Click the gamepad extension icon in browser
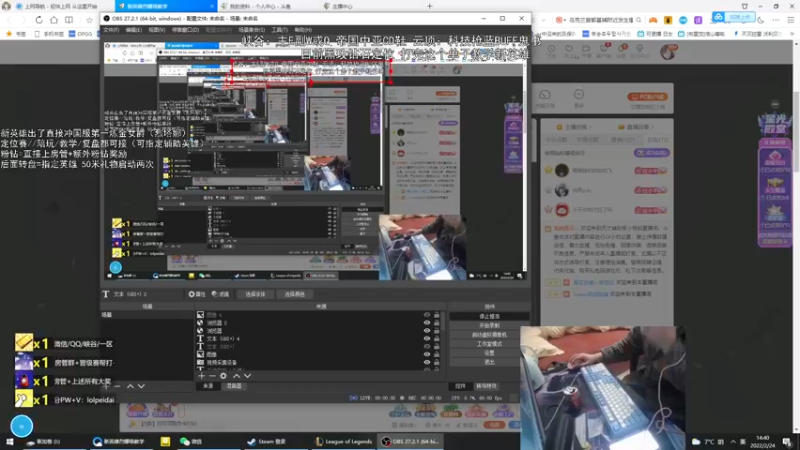 point(653,20)
